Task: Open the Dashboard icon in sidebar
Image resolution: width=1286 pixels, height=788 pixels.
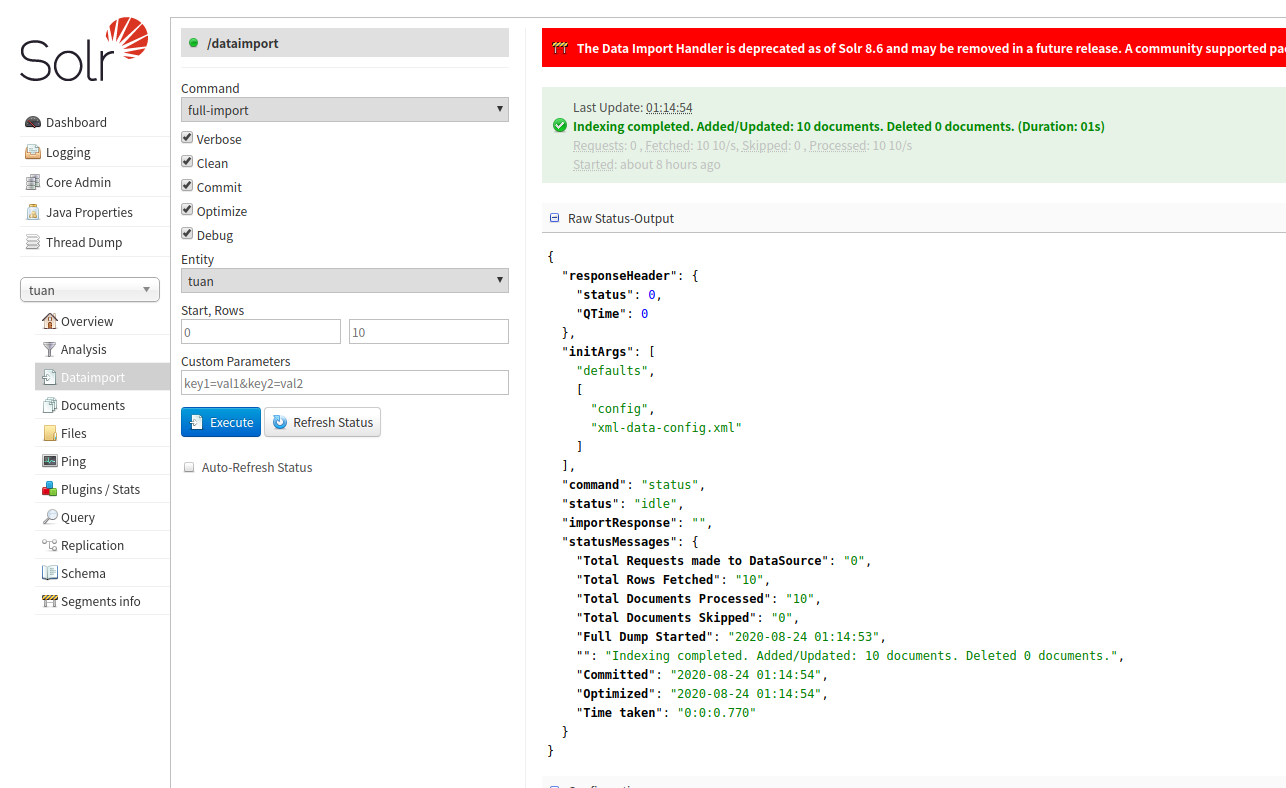Action: [33, 122]
